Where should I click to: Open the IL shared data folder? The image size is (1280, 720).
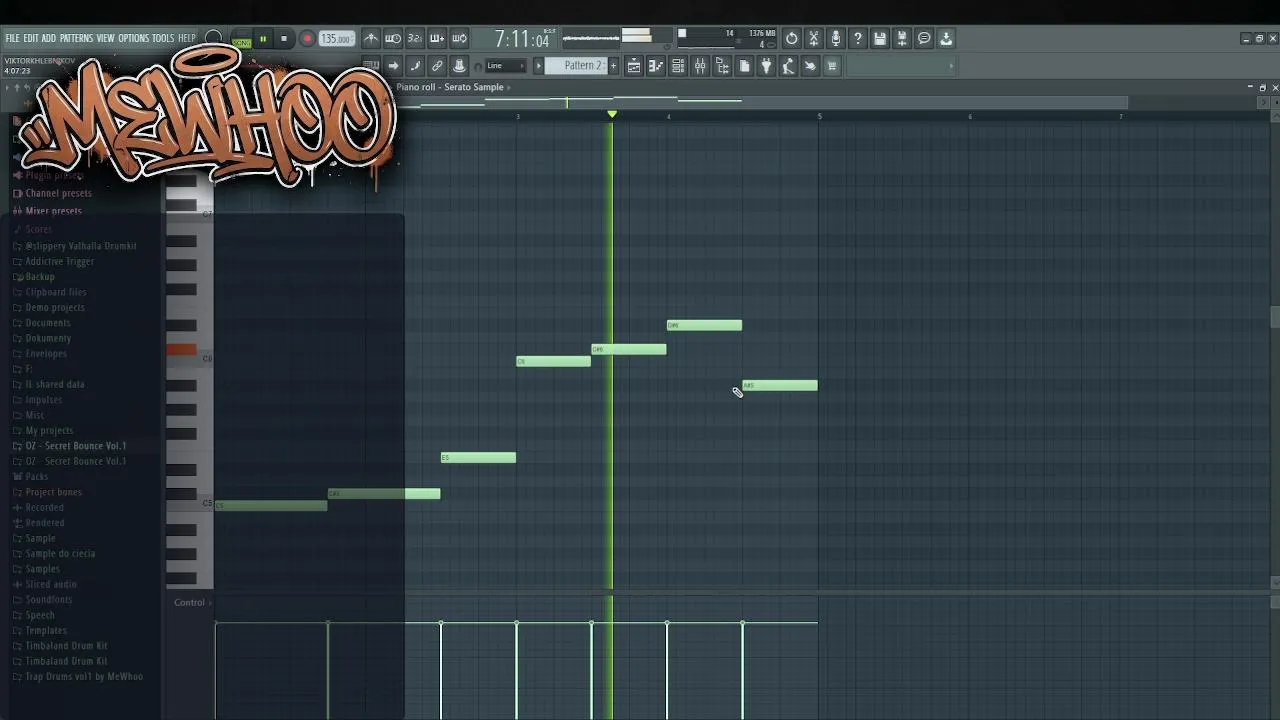(54, 384)
